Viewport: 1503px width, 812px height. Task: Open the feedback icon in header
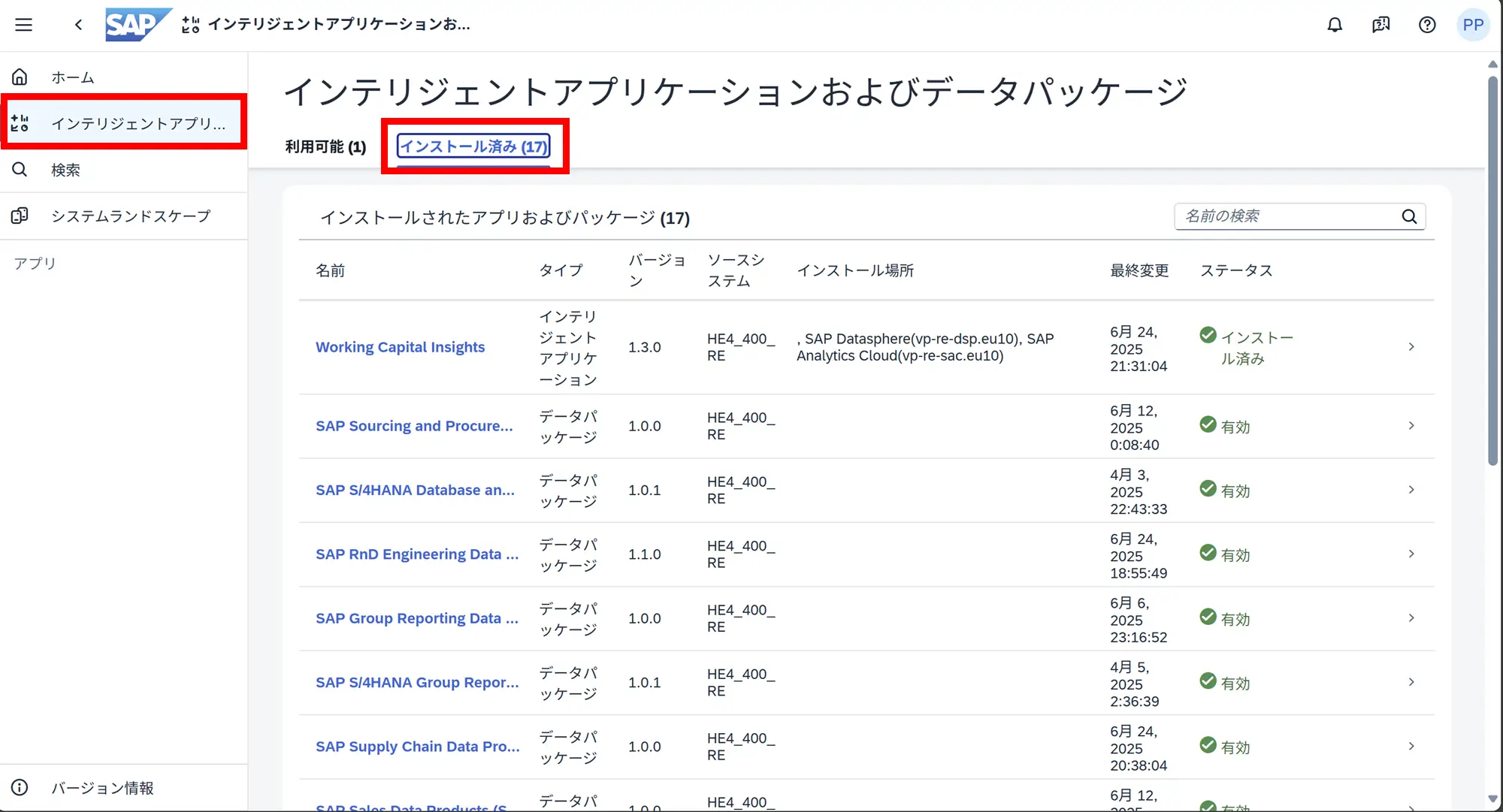coord(1381,25)
